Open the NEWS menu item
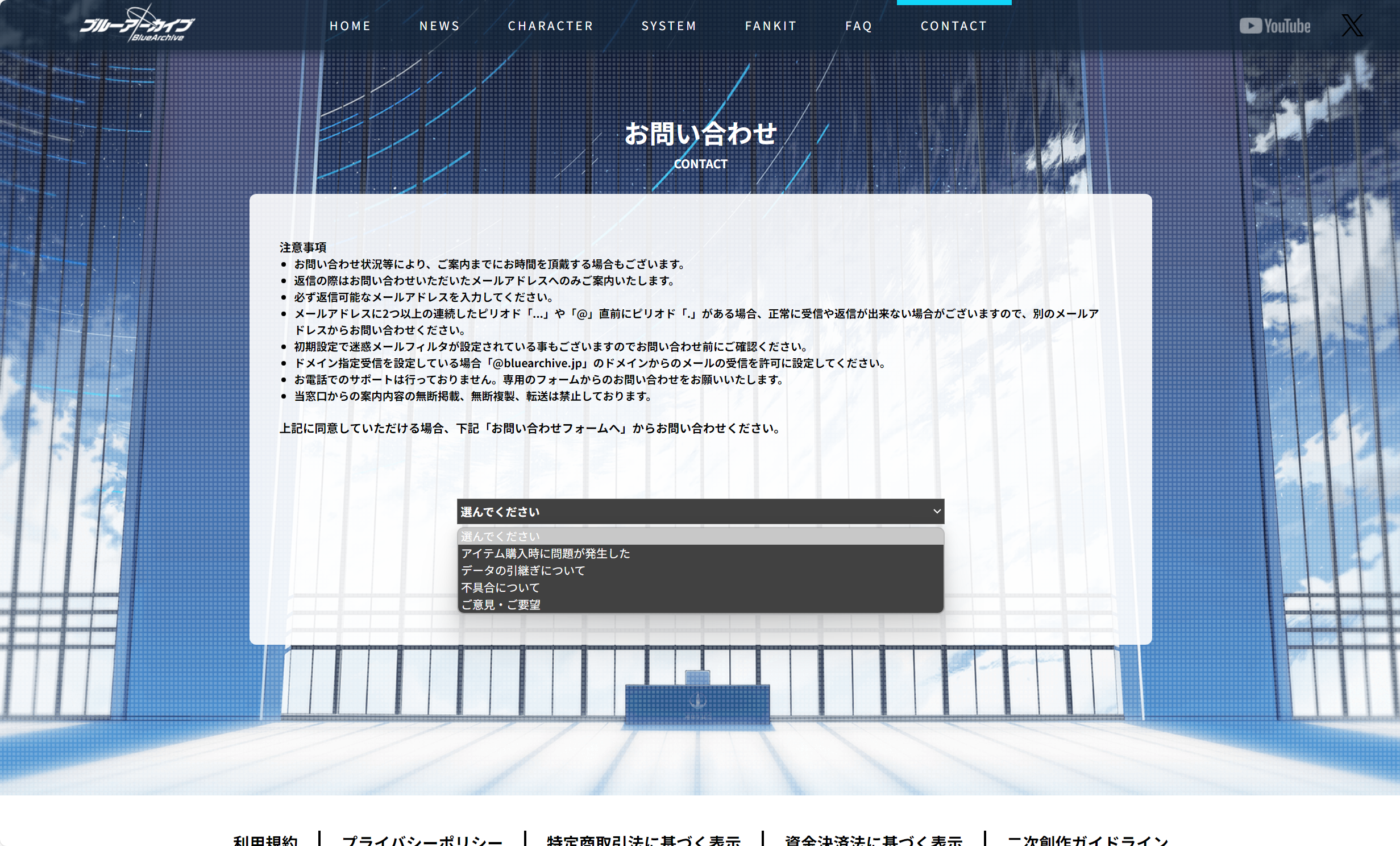This screenshot has width=1400, height=846. coord(439,26)
